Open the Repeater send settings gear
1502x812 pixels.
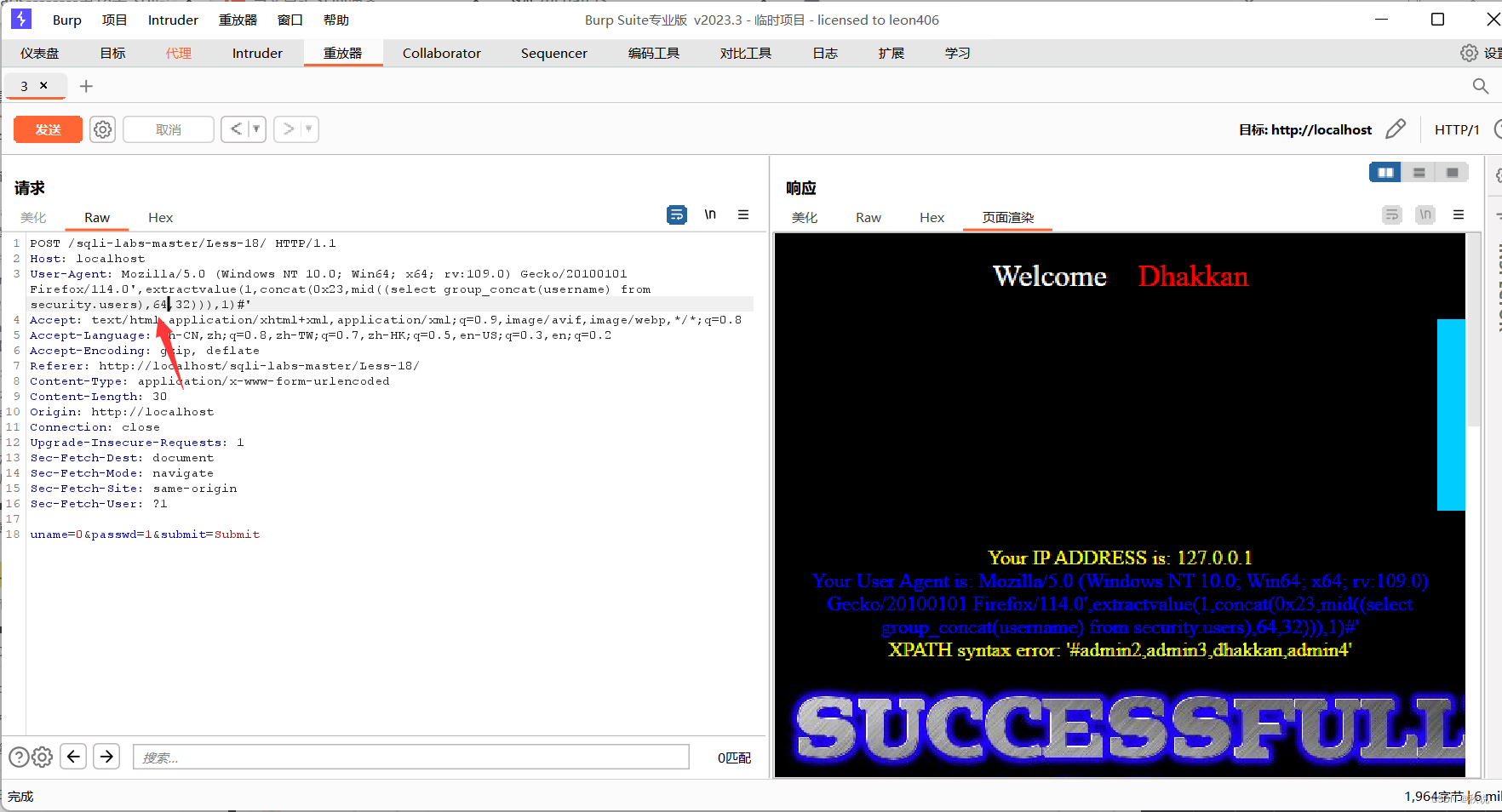103,129
